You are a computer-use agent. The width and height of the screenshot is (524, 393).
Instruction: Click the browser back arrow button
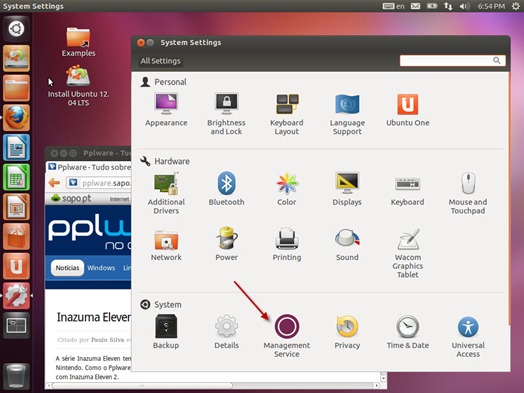54,183
